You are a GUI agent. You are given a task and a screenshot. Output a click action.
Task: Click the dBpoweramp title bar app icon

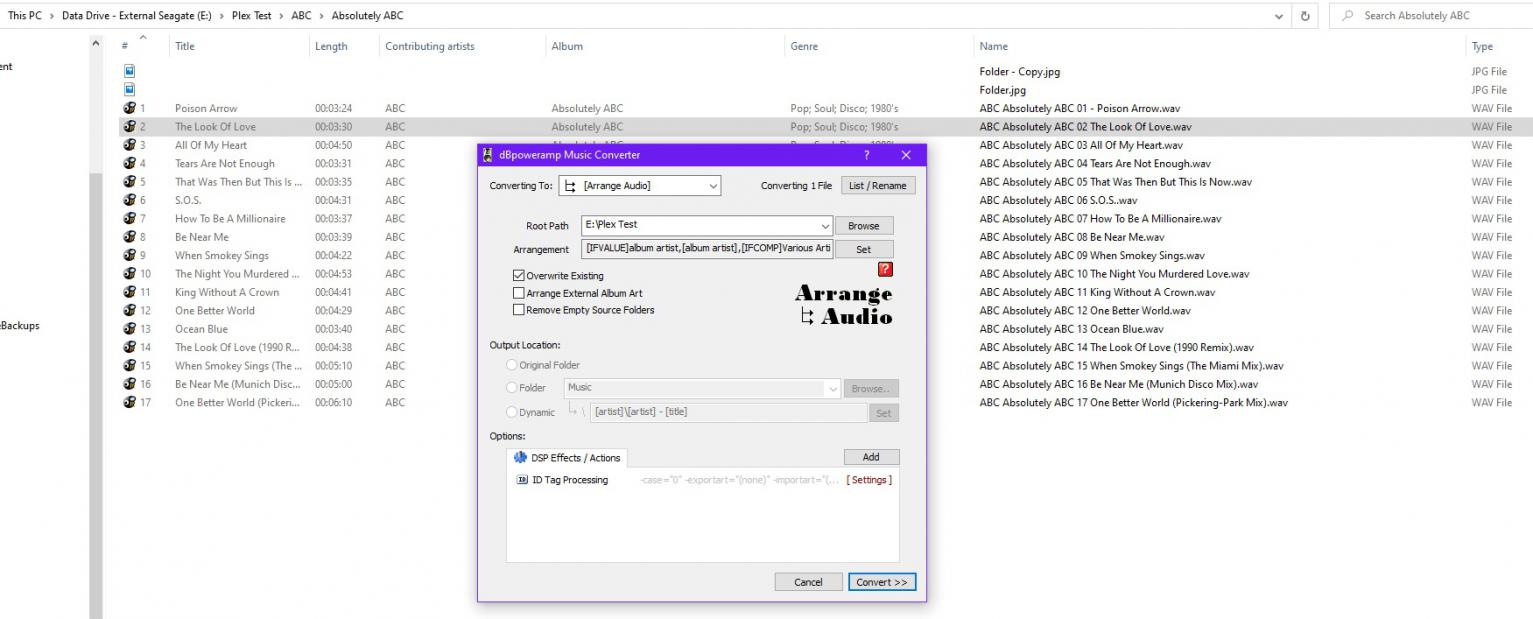pyautogui.click(x=488, y=155)
